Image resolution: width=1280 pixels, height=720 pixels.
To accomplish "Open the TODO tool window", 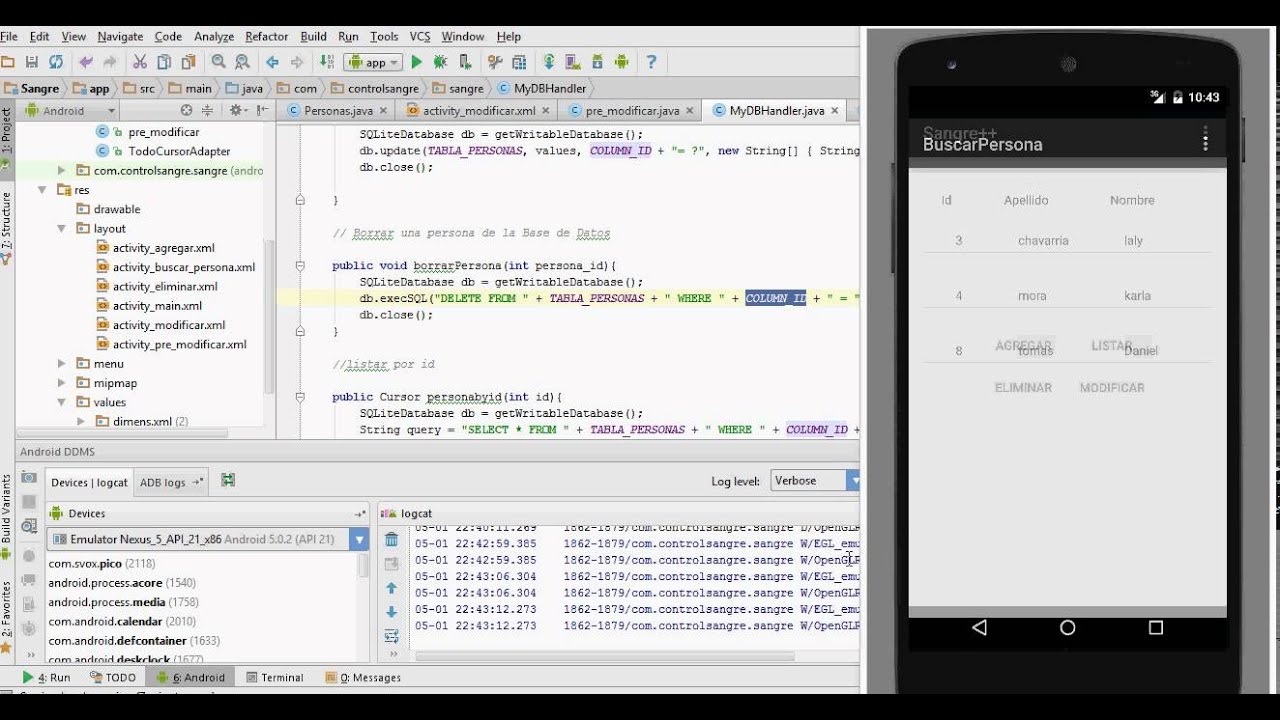I will click(112, 677).
